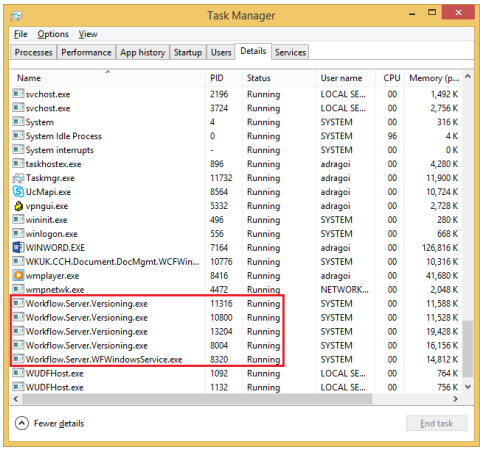Click the End task button
480x450 pixels.
(436, 423)
